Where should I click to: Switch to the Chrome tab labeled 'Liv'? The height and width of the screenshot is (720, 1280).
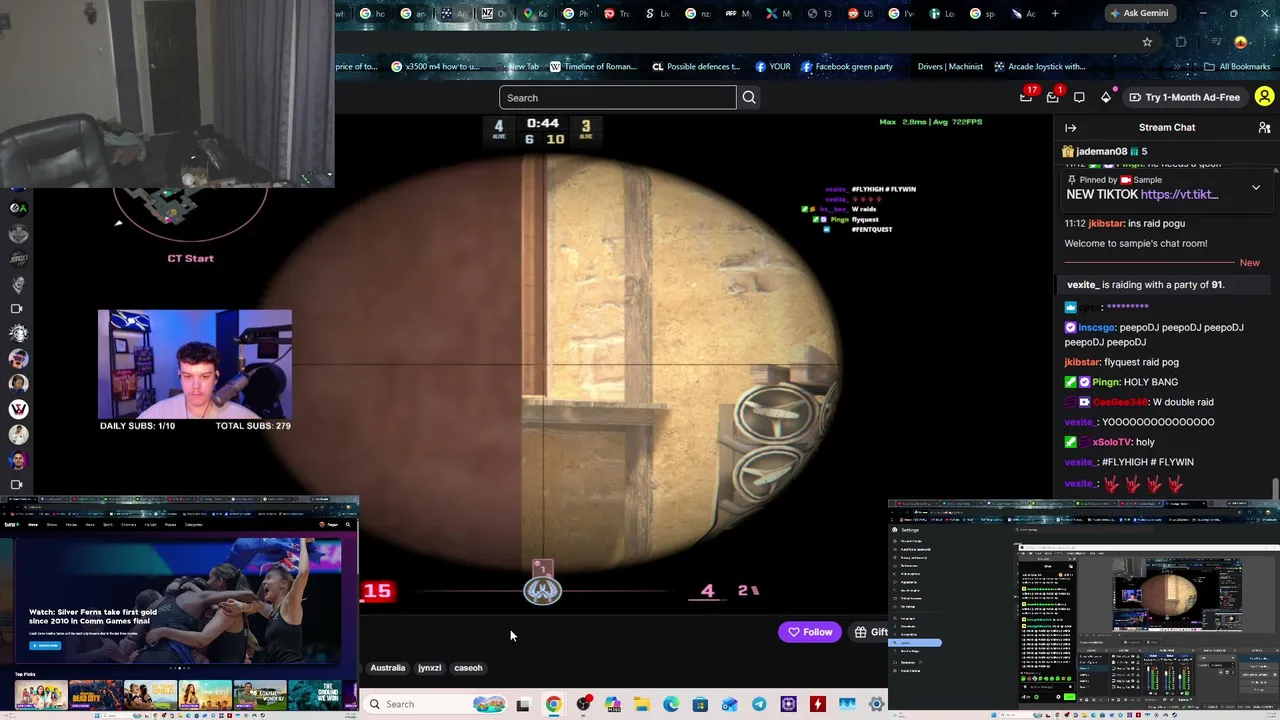tap(658, 13)
